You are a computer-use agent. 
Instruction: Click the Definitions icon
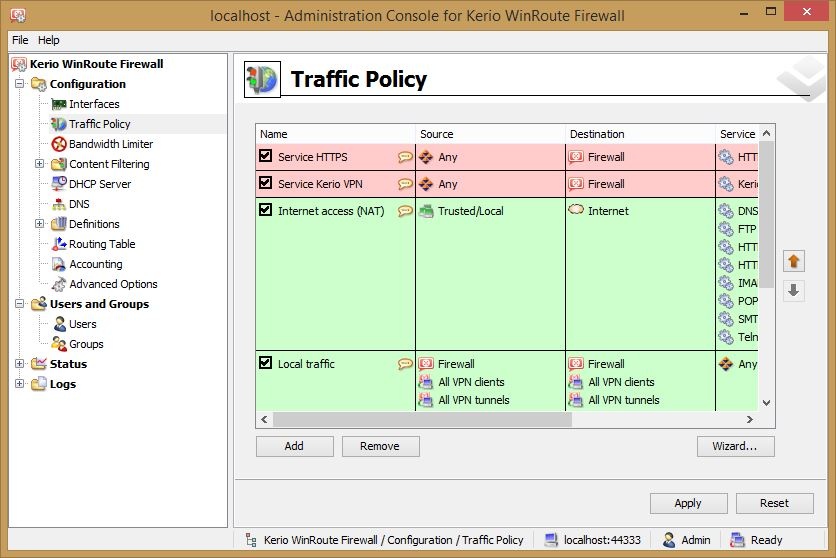[x=59, y=224]
